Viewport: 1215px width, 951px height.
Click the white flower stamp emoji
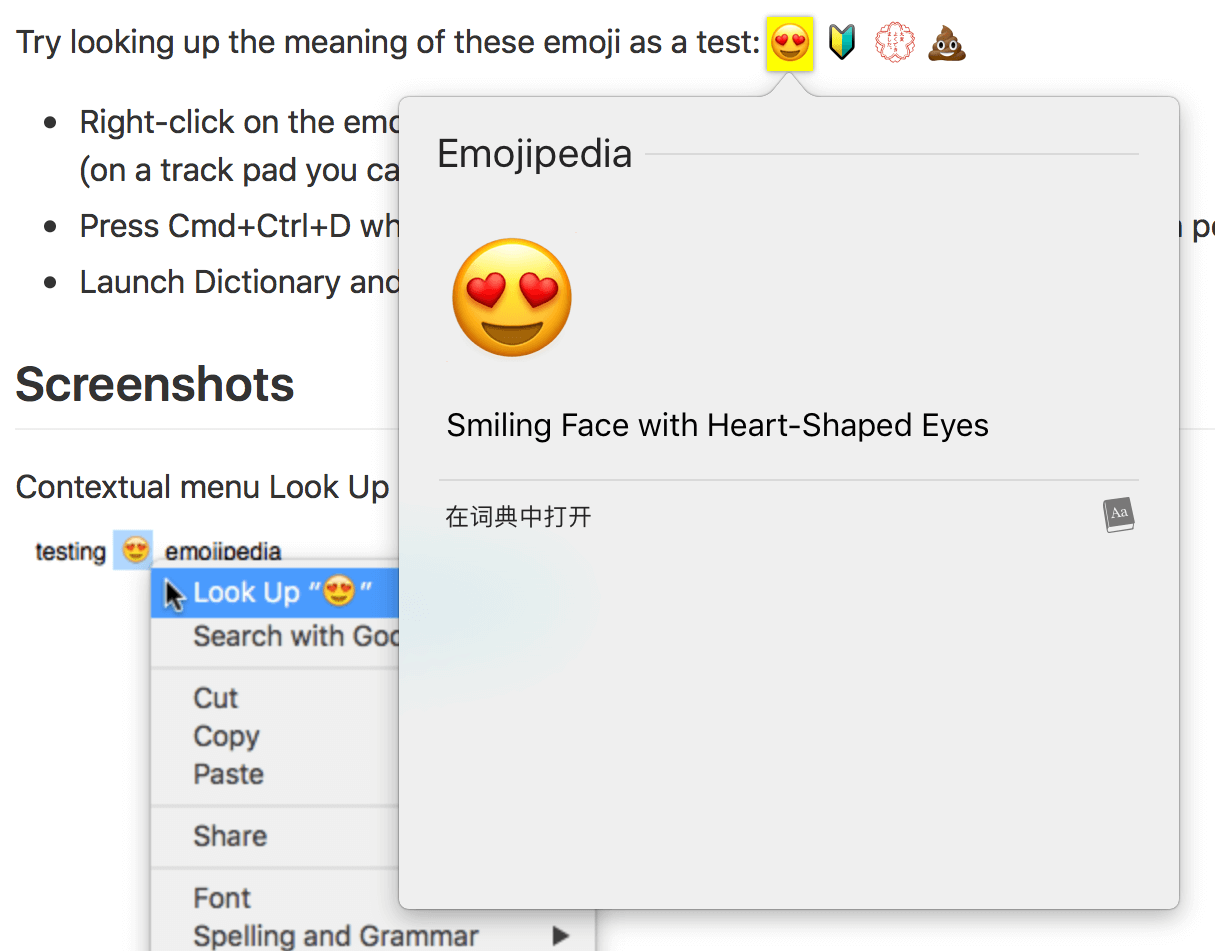[894, 43]
